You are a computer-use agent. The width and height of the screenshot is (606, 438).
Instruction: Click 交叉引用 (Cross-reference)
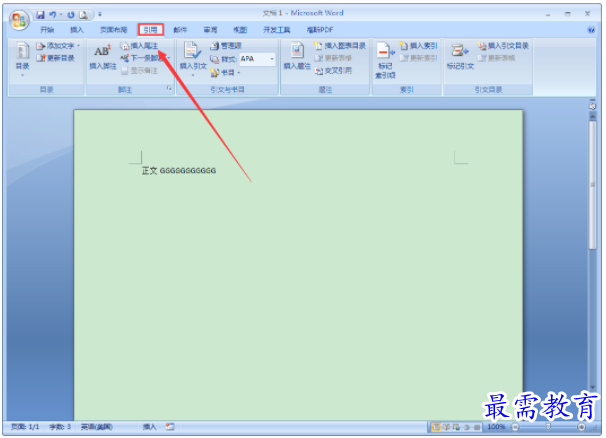coord(333,70)
